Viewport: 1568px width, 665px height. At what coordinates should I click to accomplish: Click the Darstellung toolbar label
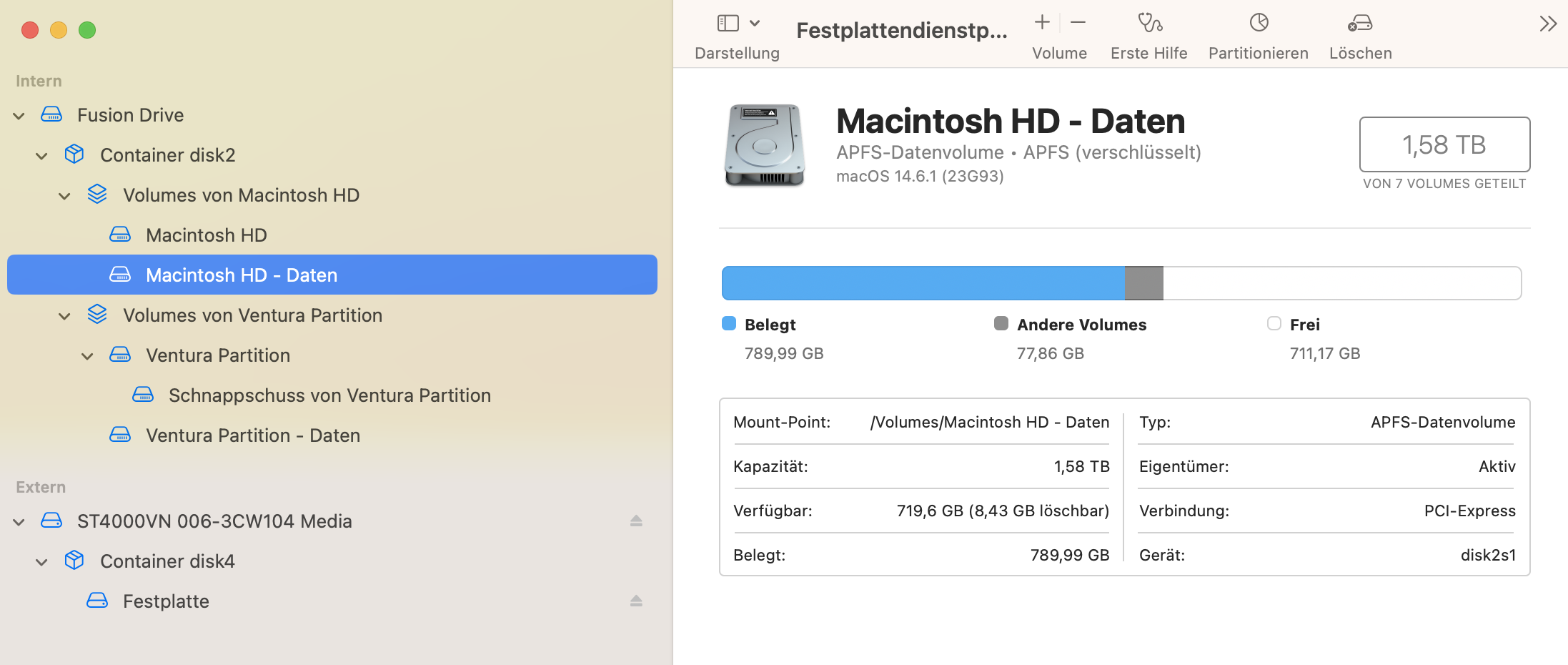737,53
